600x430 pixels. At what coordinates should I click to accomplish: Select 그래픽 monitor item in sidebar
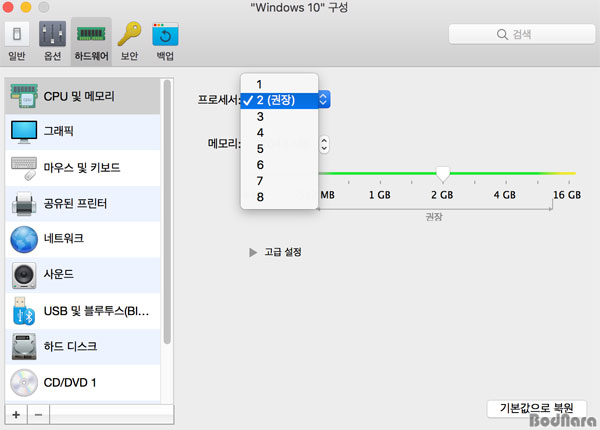[83, 132]
